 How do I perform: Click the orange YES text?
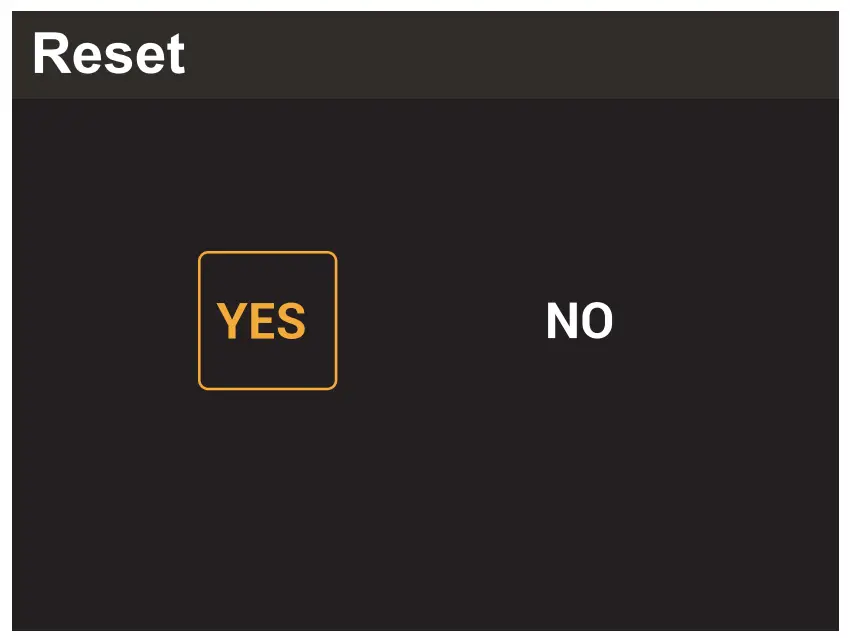pyautogui.click(x=261, y=322)
